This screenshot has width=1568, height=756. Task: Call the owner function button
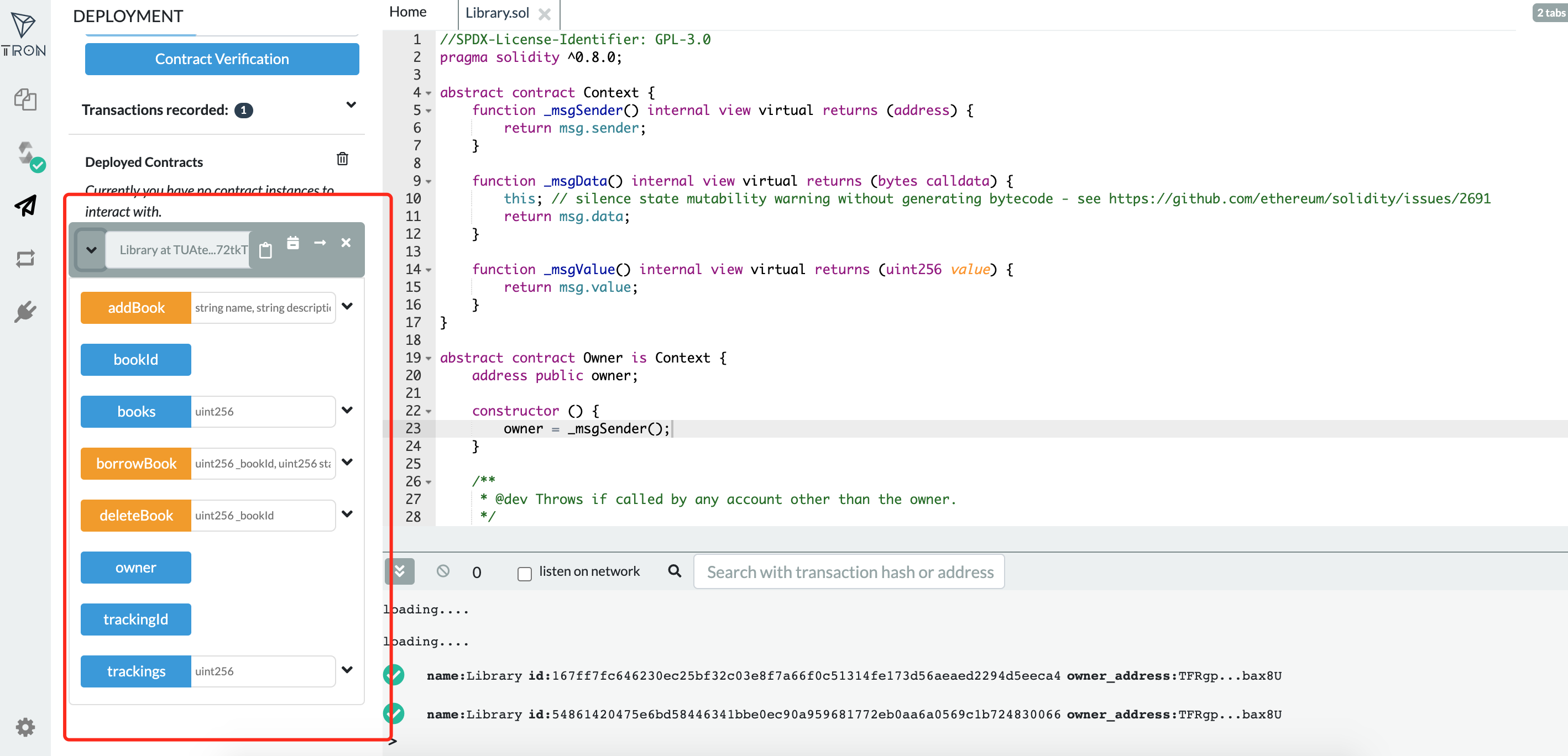tap(136, 567)
